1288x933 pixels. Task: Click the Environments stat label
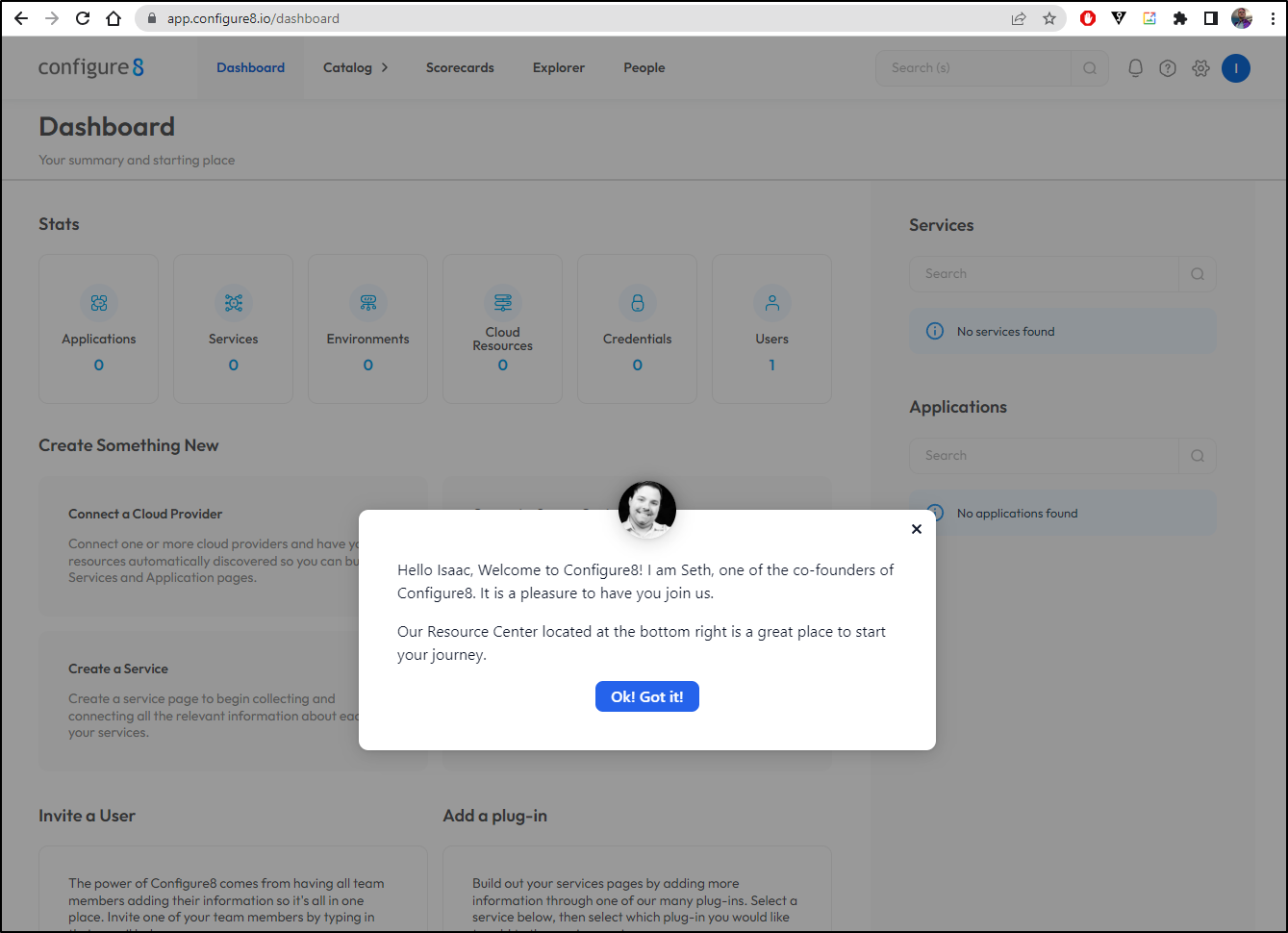tap(368, 340)
